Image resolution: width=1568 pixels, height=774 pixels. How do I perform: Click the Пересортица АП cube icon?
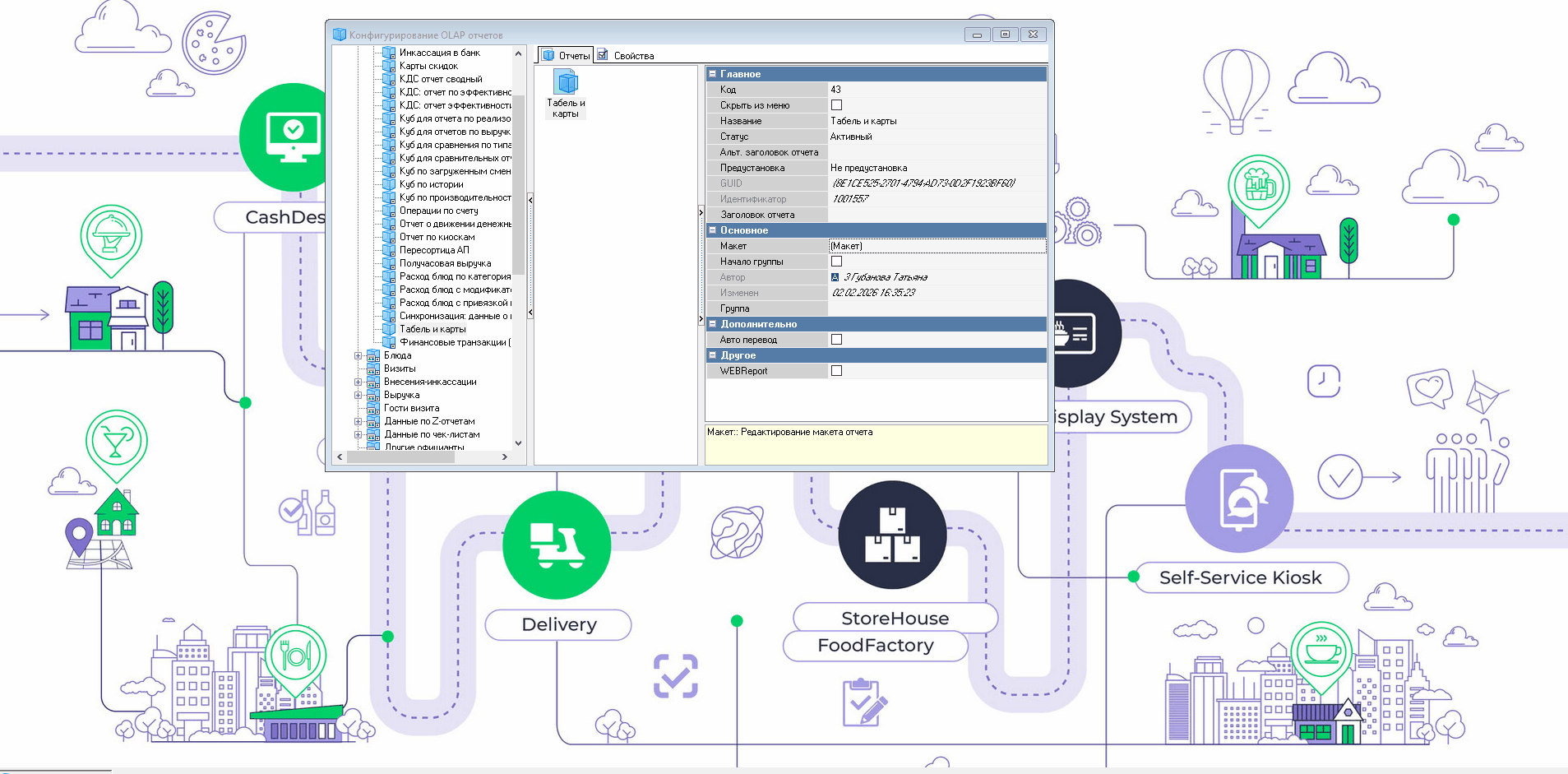[389, 250]
